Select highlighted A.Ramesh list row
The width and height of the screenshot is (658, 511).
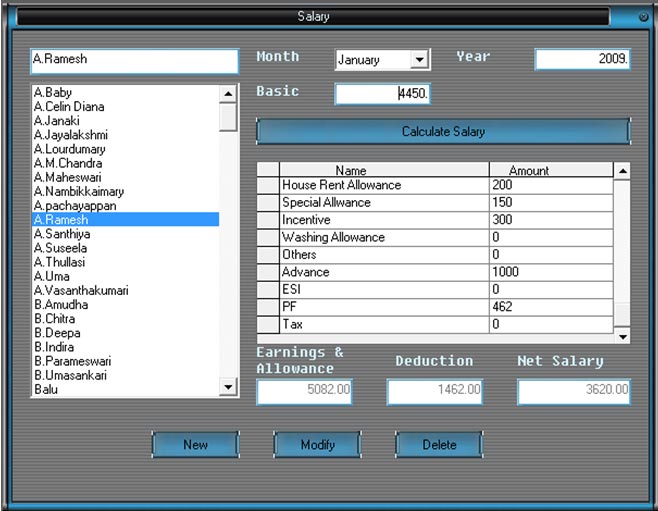[x=125, y=219]
